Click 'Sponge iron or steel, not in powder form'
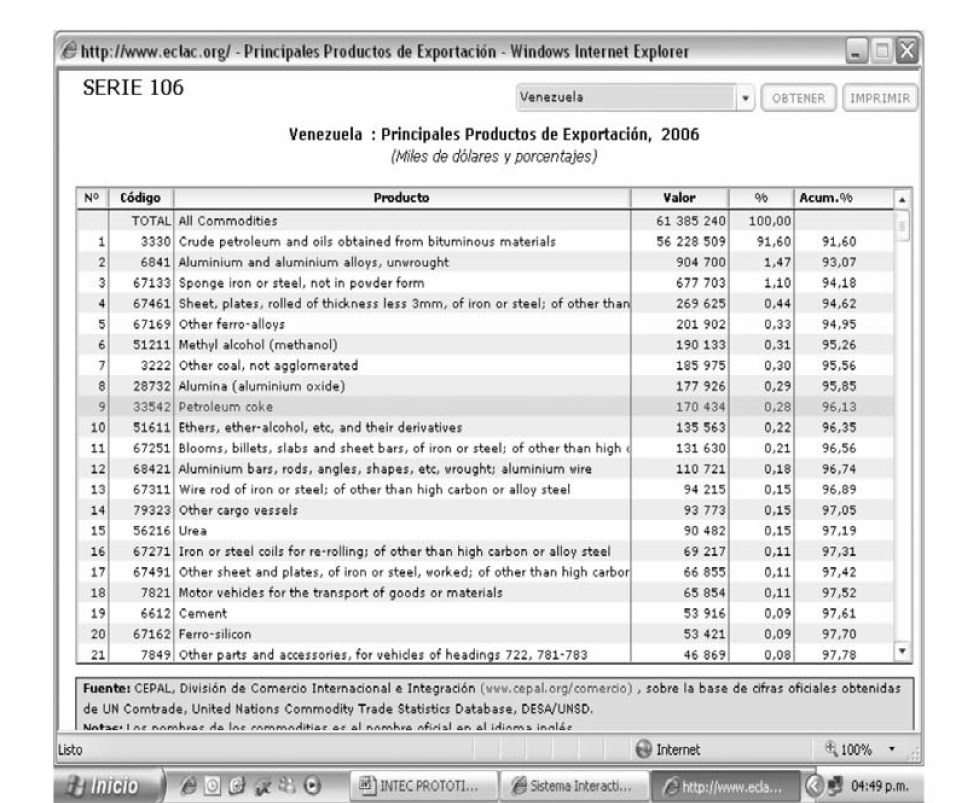 click(x=301, y=283)
